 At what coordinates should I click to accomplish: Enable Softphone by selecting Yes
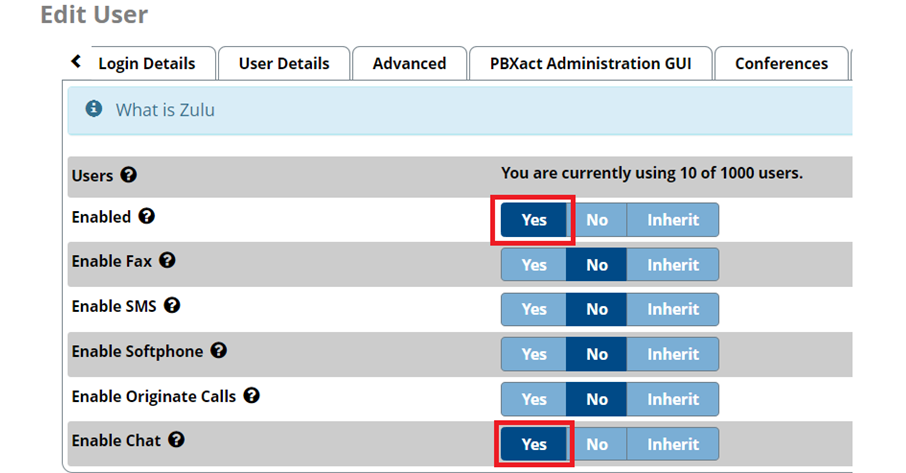(x=534, y=354)
